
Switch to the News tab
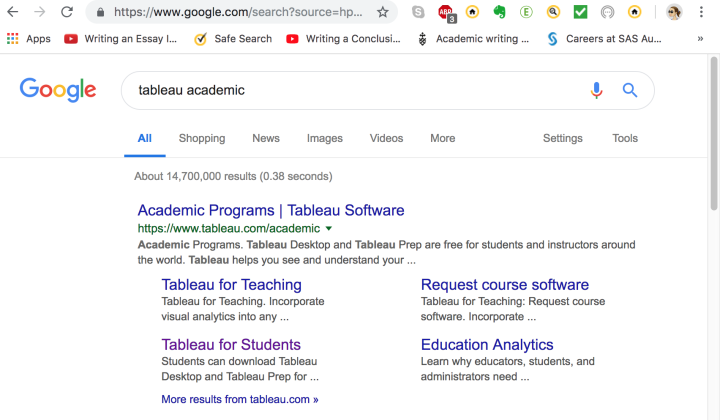click(266, 138)
